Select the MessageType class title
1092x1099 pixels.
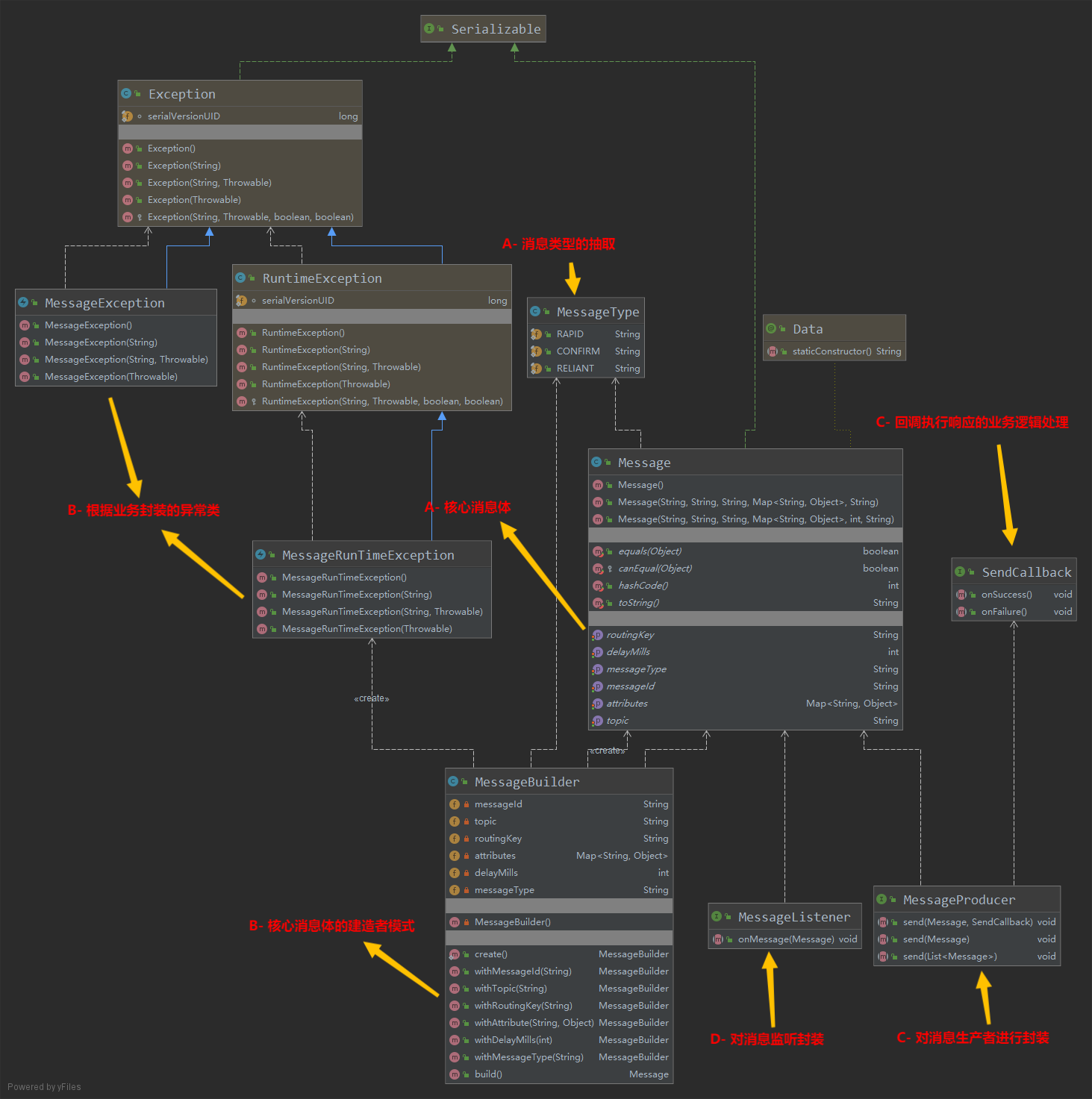pyautogui.click(x=597, y=311)
